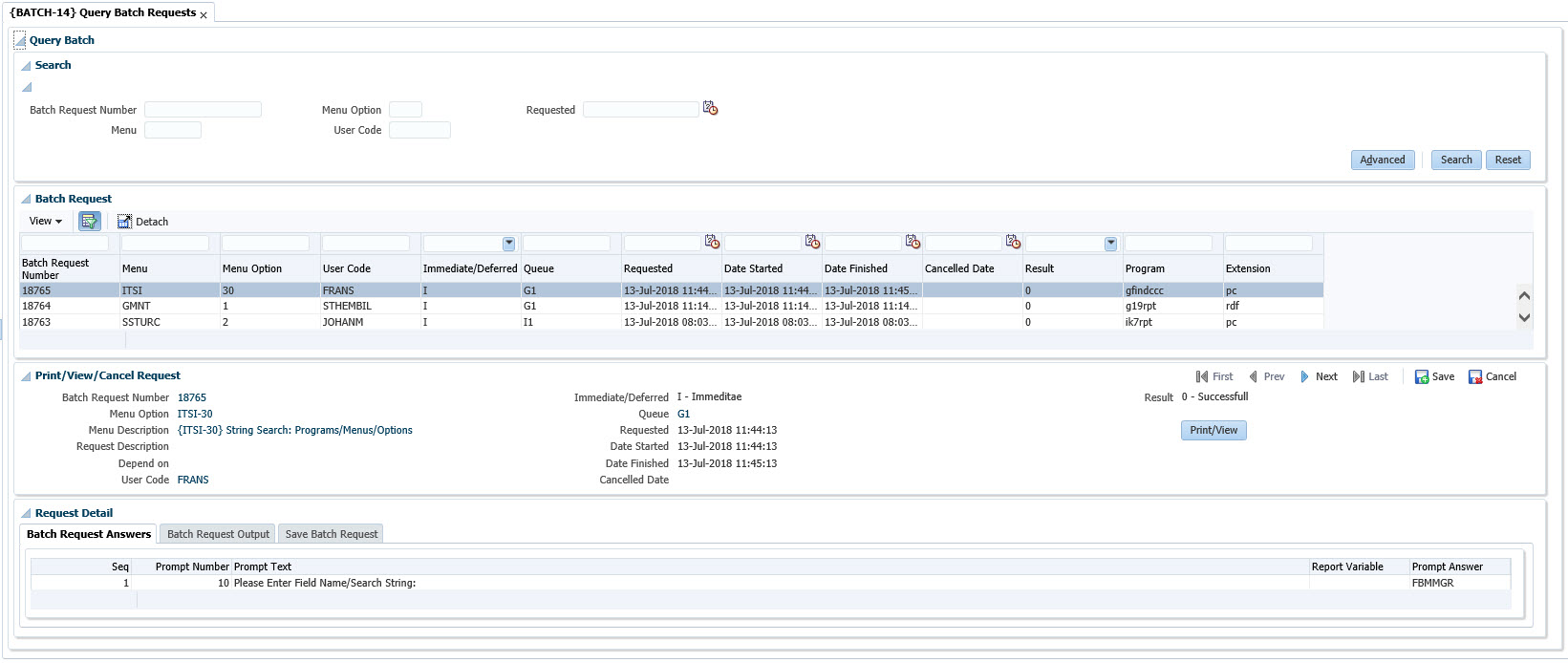
Task: Detach the Batch Request table
Action: pos(142,222)
